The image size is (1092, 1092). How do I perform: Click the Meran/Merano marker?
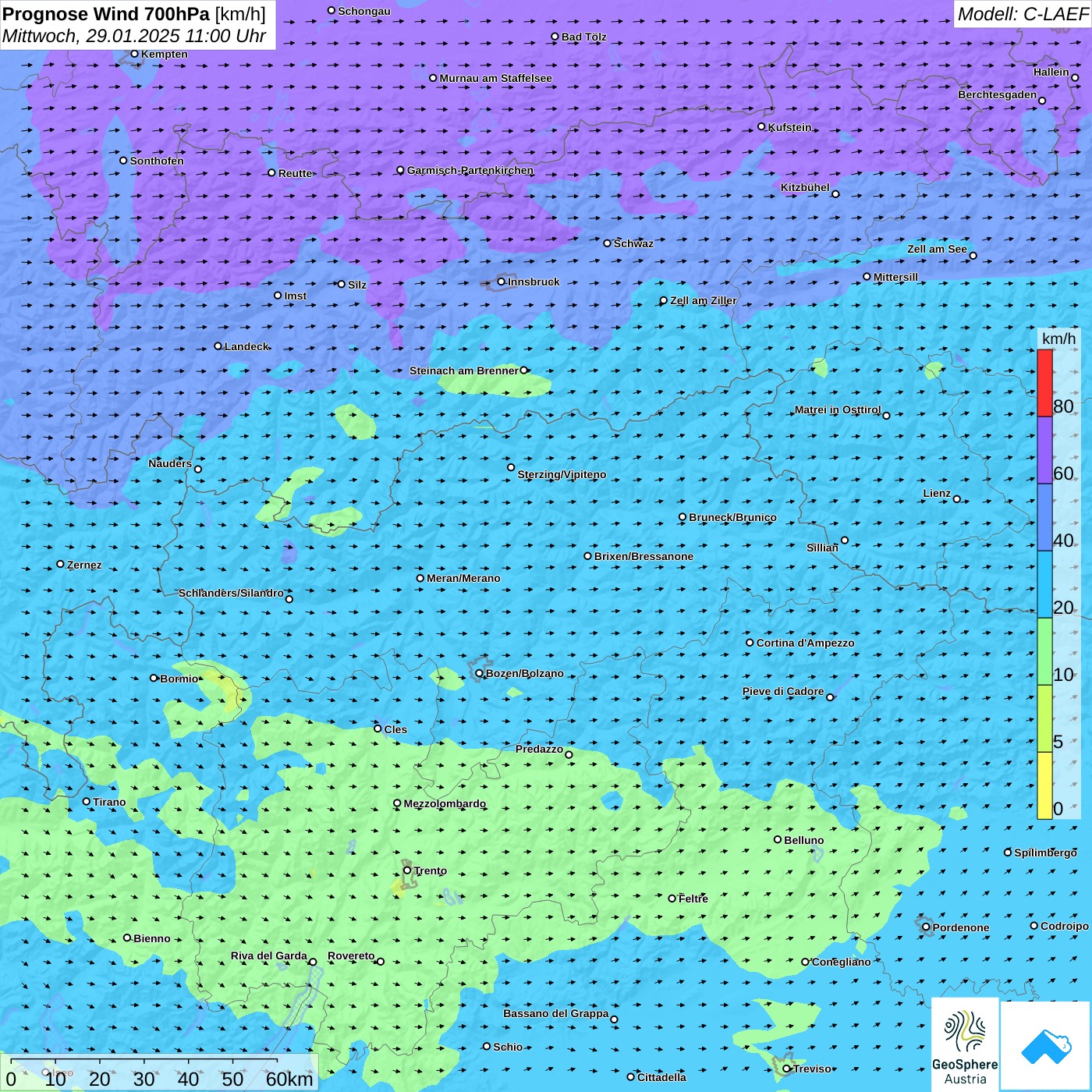(420, 578)
